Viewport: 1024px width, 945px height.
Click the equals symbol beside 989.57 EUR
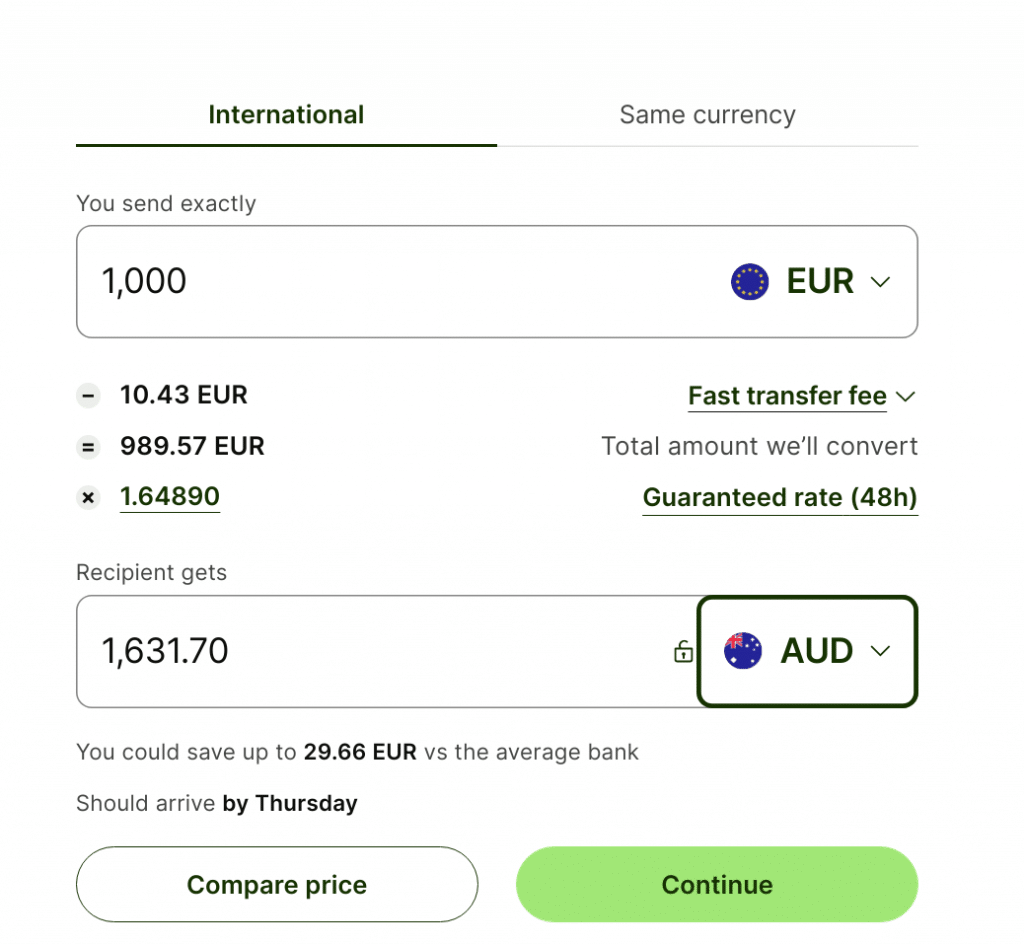click(88, 447)
